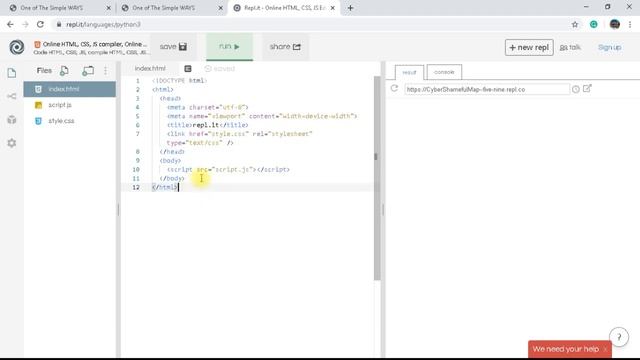Screen dimensions: 640x360
Task: Click the index.html editor tab
Action: click(x=150, y=68)
